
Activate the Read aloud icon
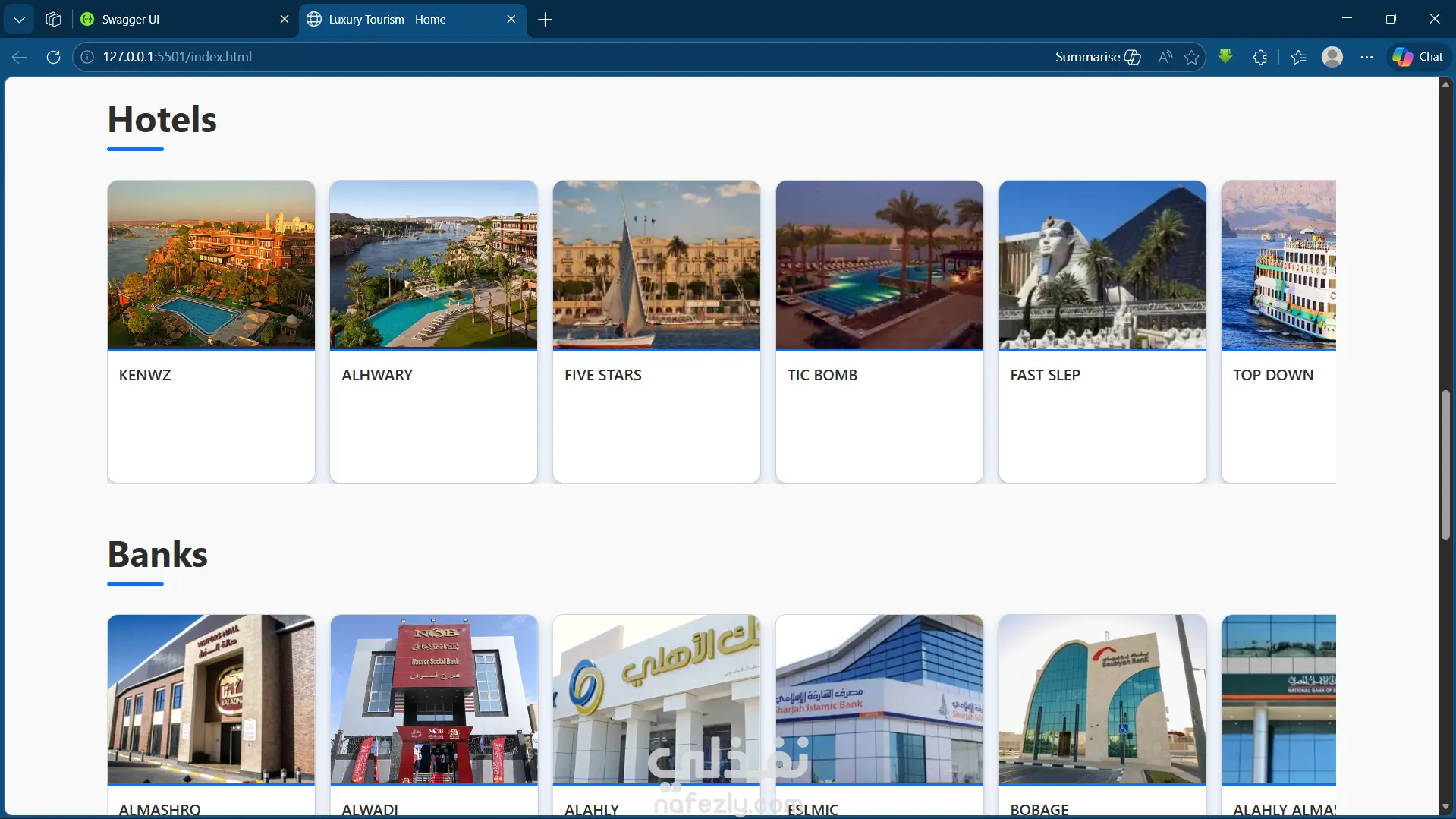[x=1165, y=57]
